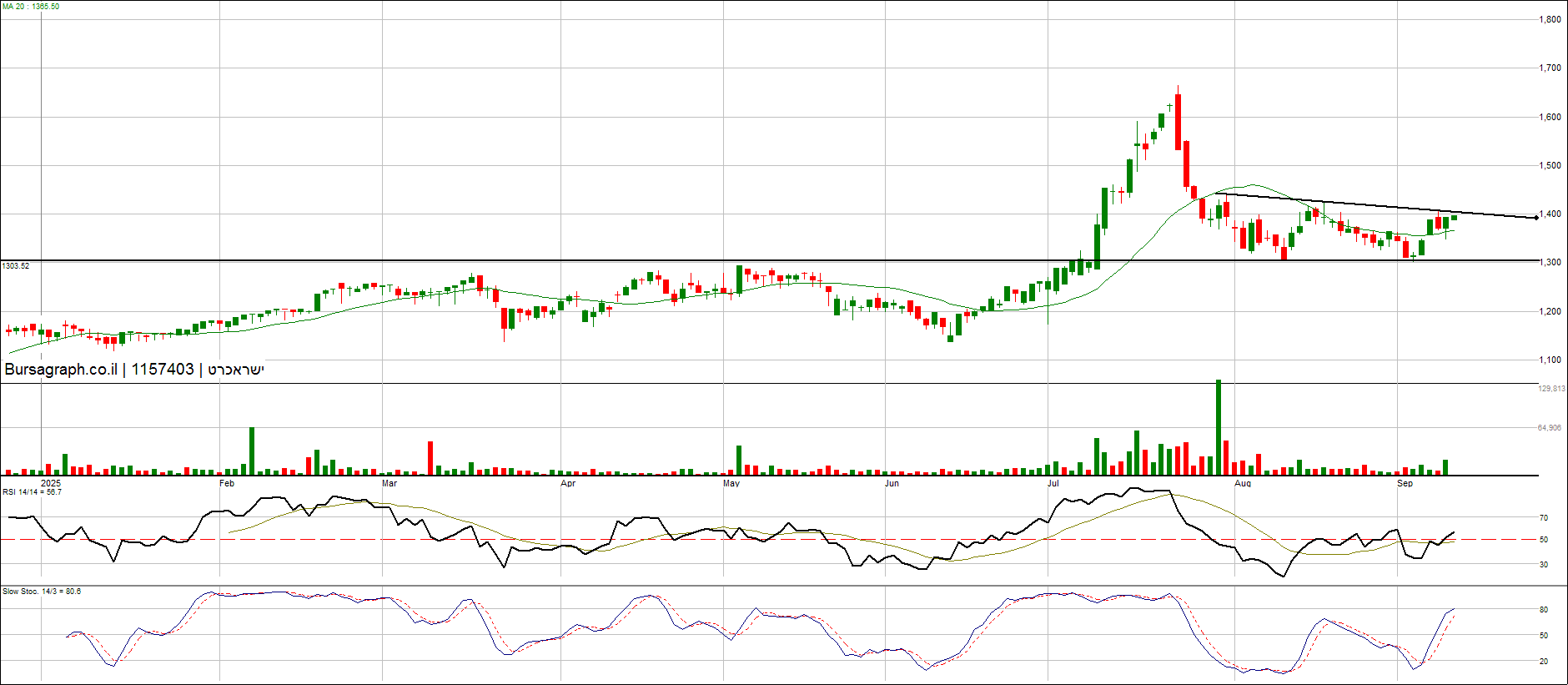The image size is (1568, 685).
Task: Click the MA 20 indicator value label
Action: tap(31, 7)
